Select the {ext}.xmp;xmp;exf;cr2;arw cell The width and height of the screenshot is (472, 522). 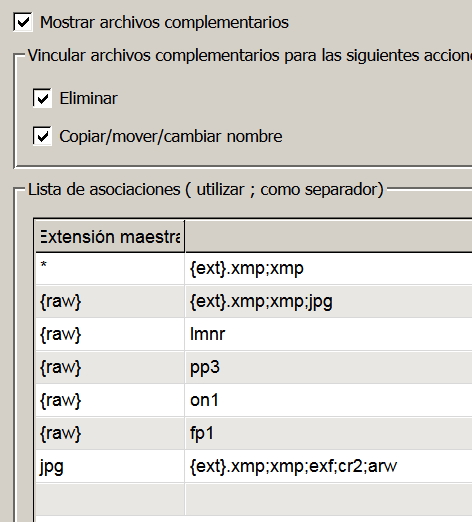point(328,466)
